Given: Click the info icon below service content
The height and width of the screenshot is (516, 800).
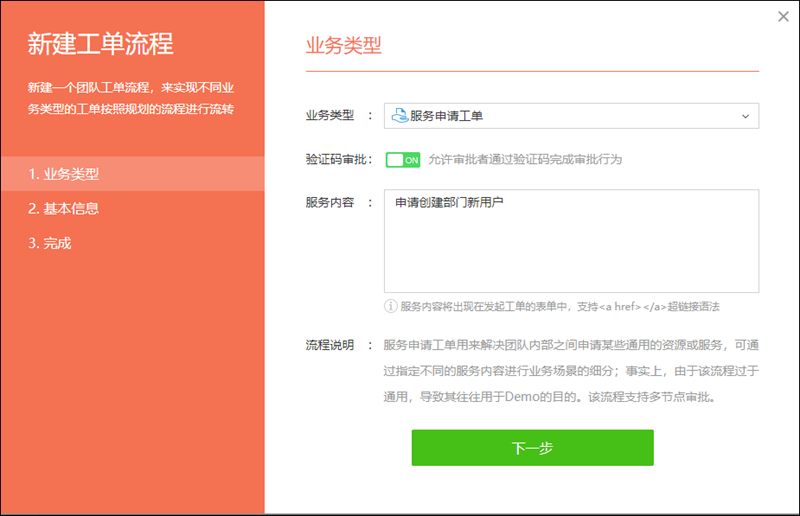Looking at the screenshot, I should pos(391,306).
